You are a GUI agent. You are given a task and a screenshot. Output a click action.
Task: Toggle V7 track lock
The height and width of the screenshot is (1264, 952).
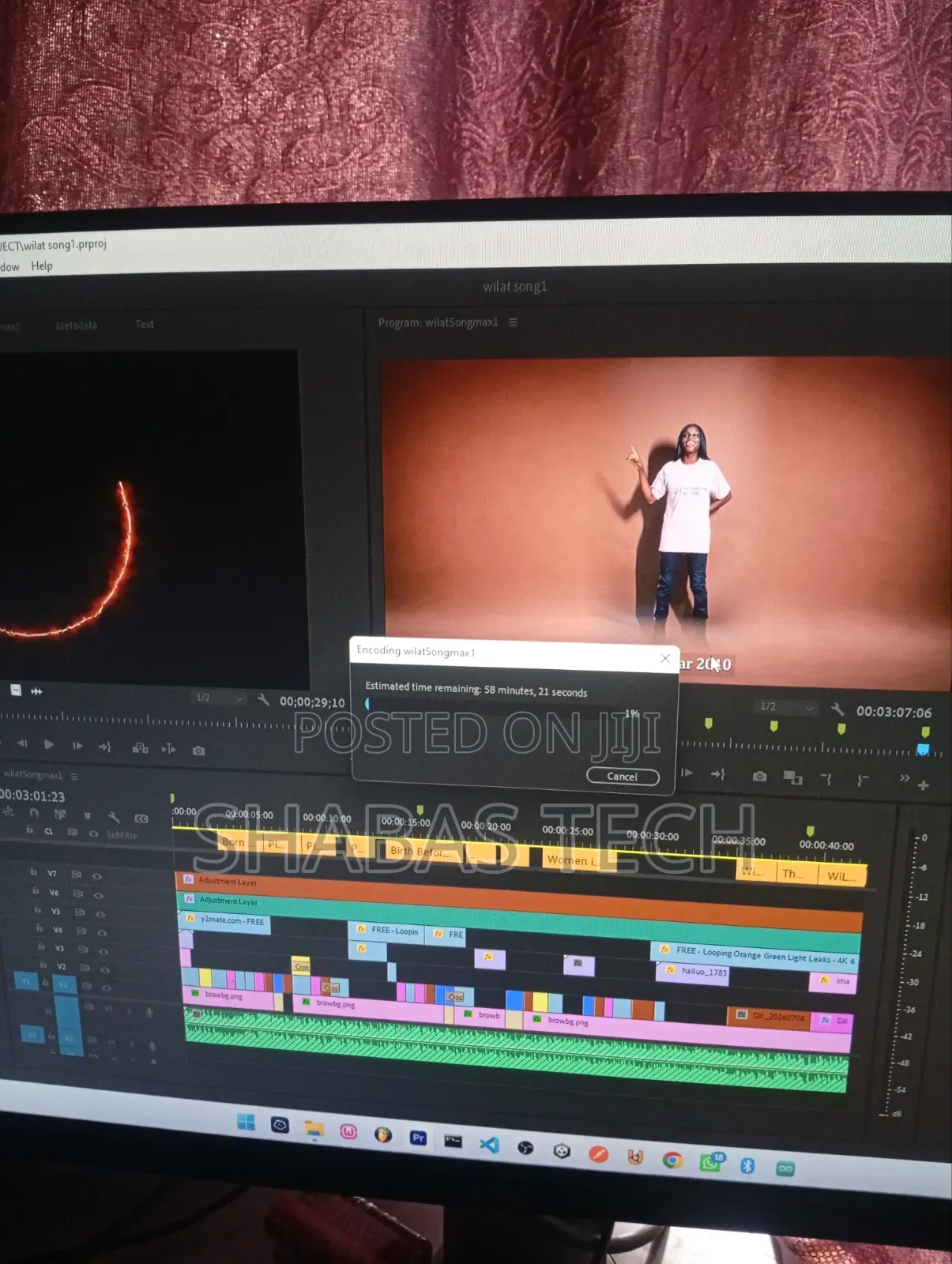pos(33,872)
